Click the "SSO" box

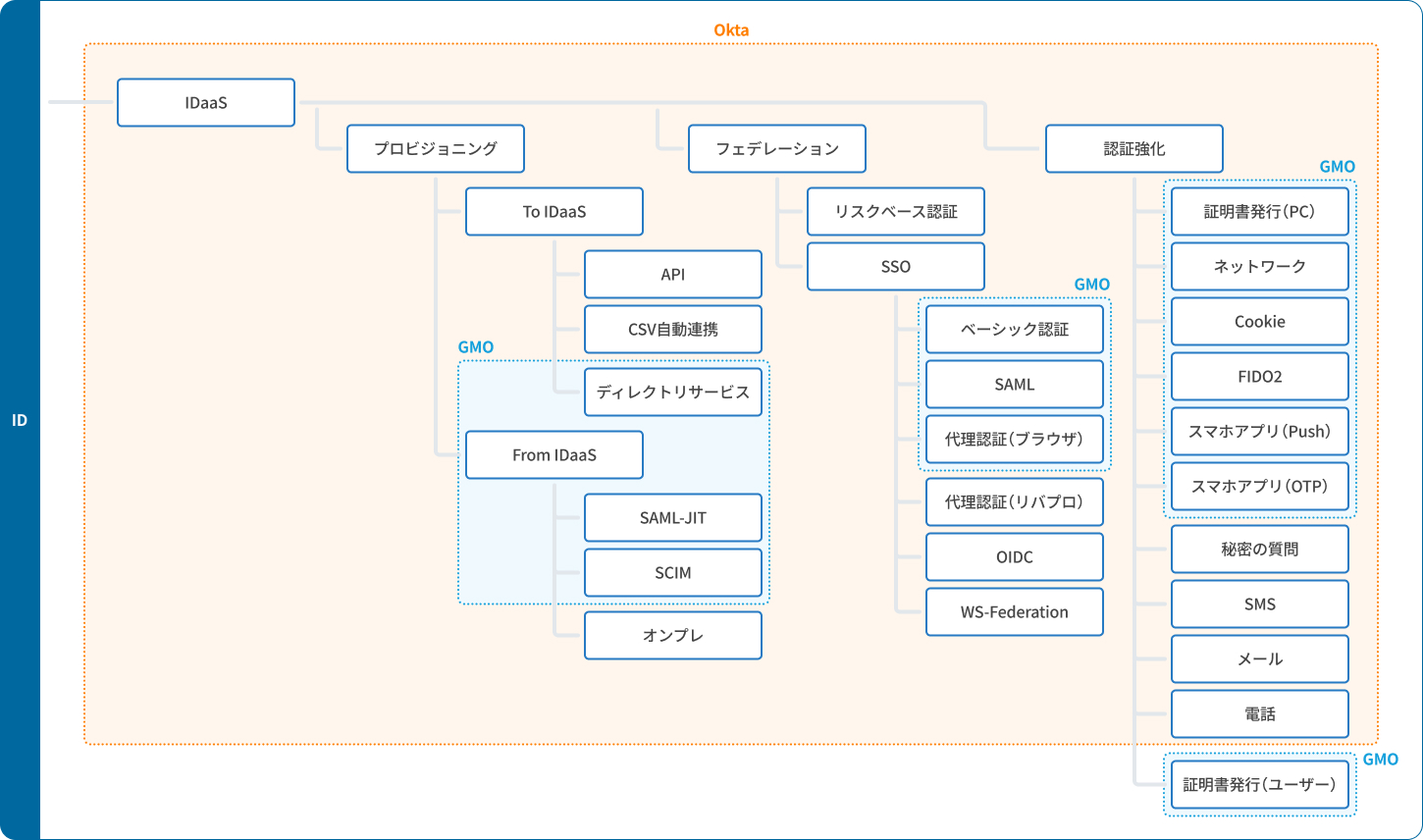point(896,267)
